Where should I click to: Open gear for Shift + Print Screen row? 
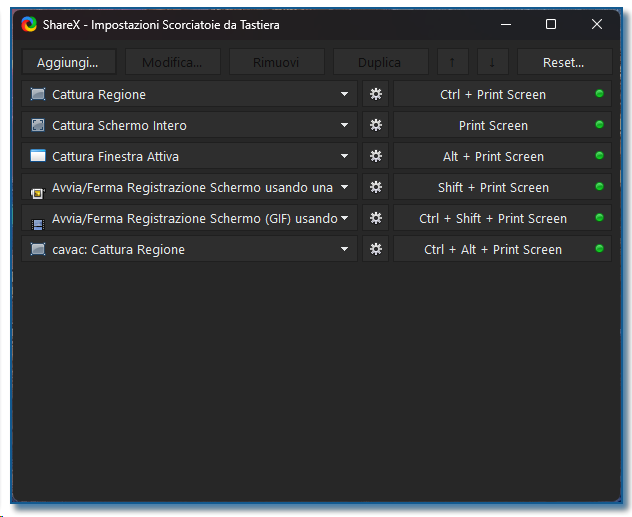pyautogui.click(x=375, y=187)
